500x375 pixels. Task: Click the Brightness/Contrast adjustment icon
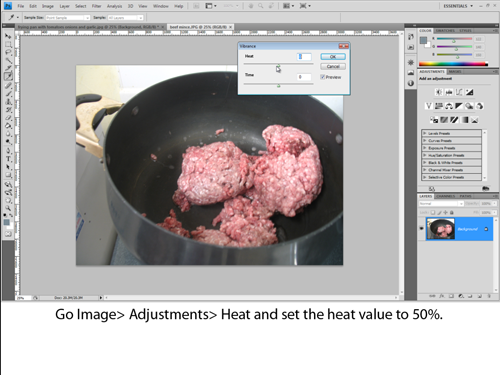439,92
